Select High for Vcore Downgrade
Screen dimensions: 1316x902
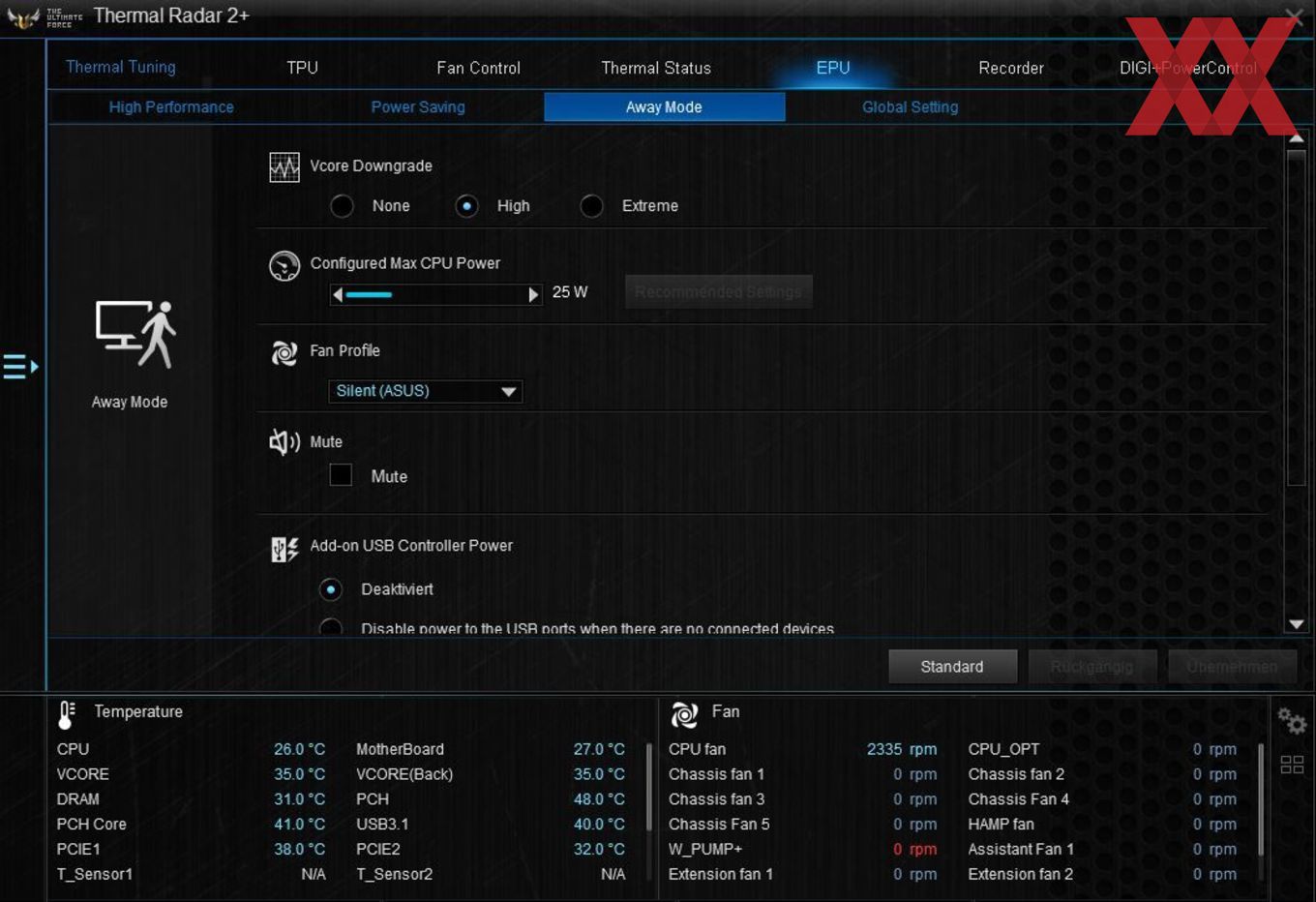[467, 206]
